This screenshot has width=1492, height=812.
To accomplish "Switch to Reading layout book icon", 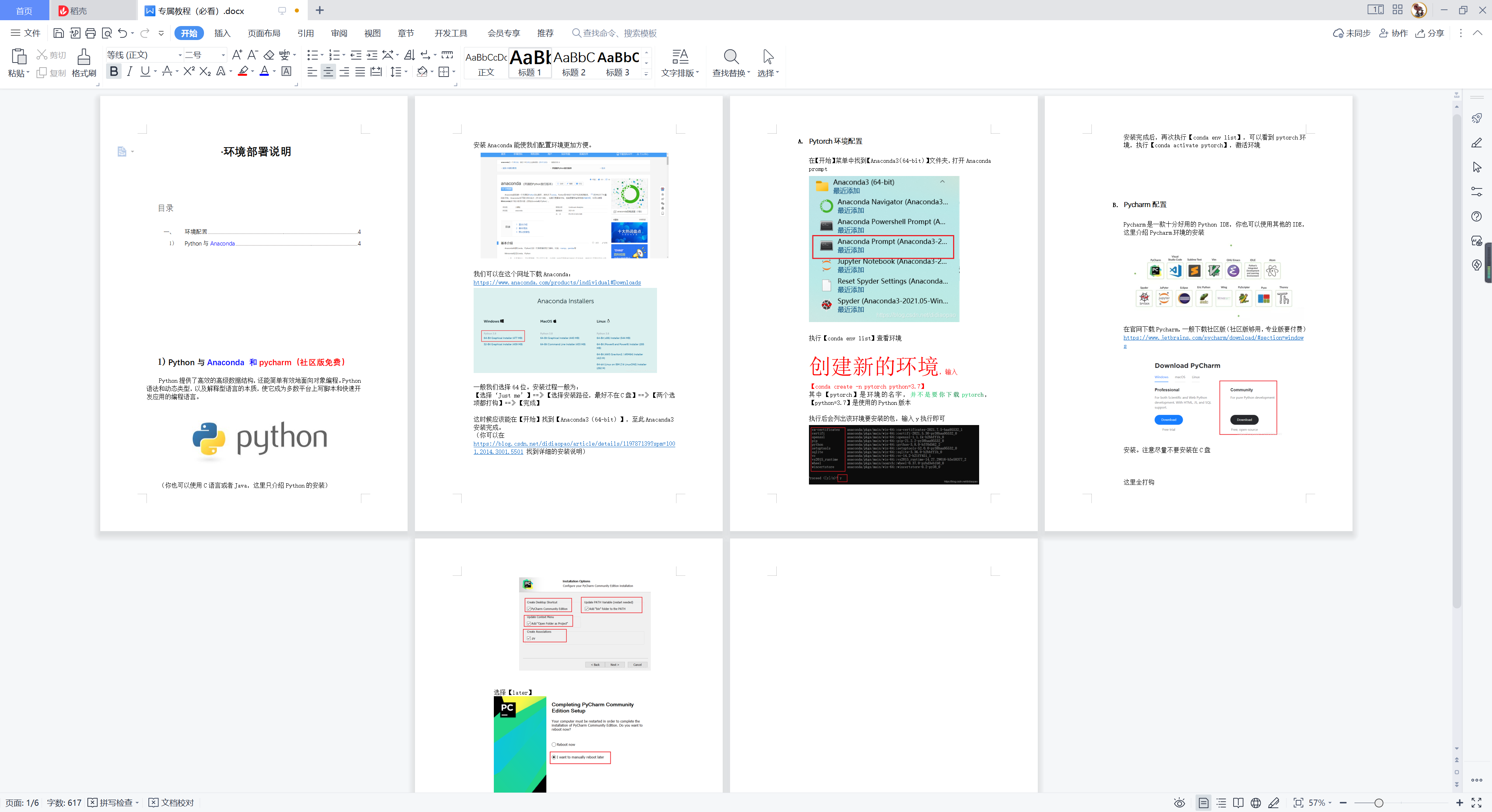I will click(1238, 803).
